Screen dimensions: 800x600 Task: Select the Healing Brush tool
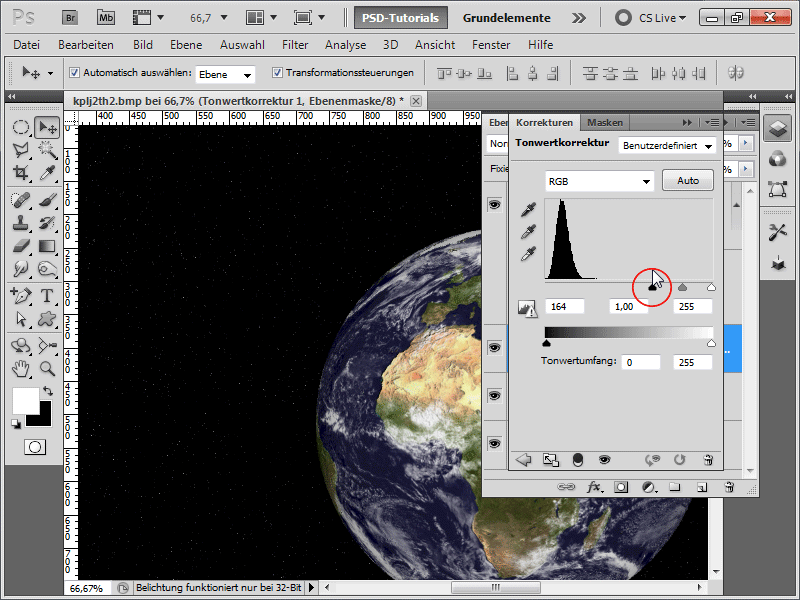(x=20, y=200)
